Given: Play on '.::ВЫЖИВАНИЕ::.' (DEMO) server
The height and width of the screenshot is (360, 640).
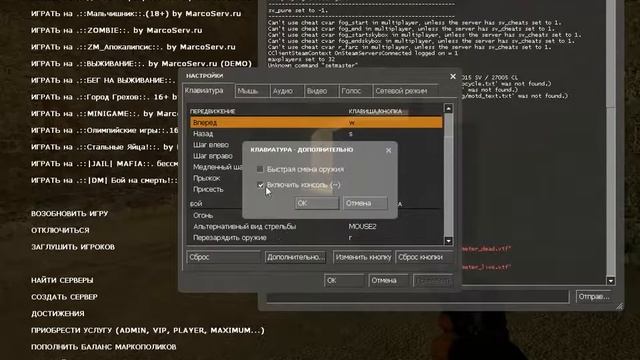Looking at the screenshot, I should click(x=141, y=64).
